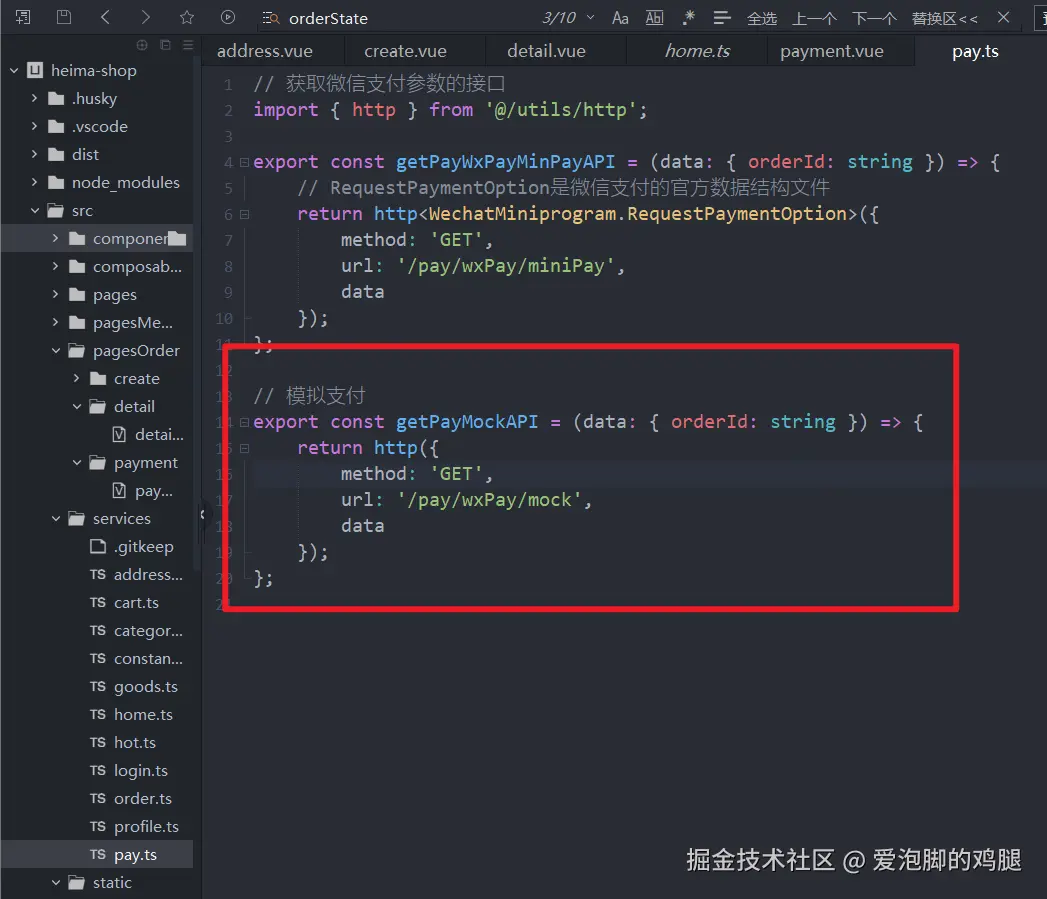Expand the dist folder
The image size is (1047, 899).
coord(35,154)
